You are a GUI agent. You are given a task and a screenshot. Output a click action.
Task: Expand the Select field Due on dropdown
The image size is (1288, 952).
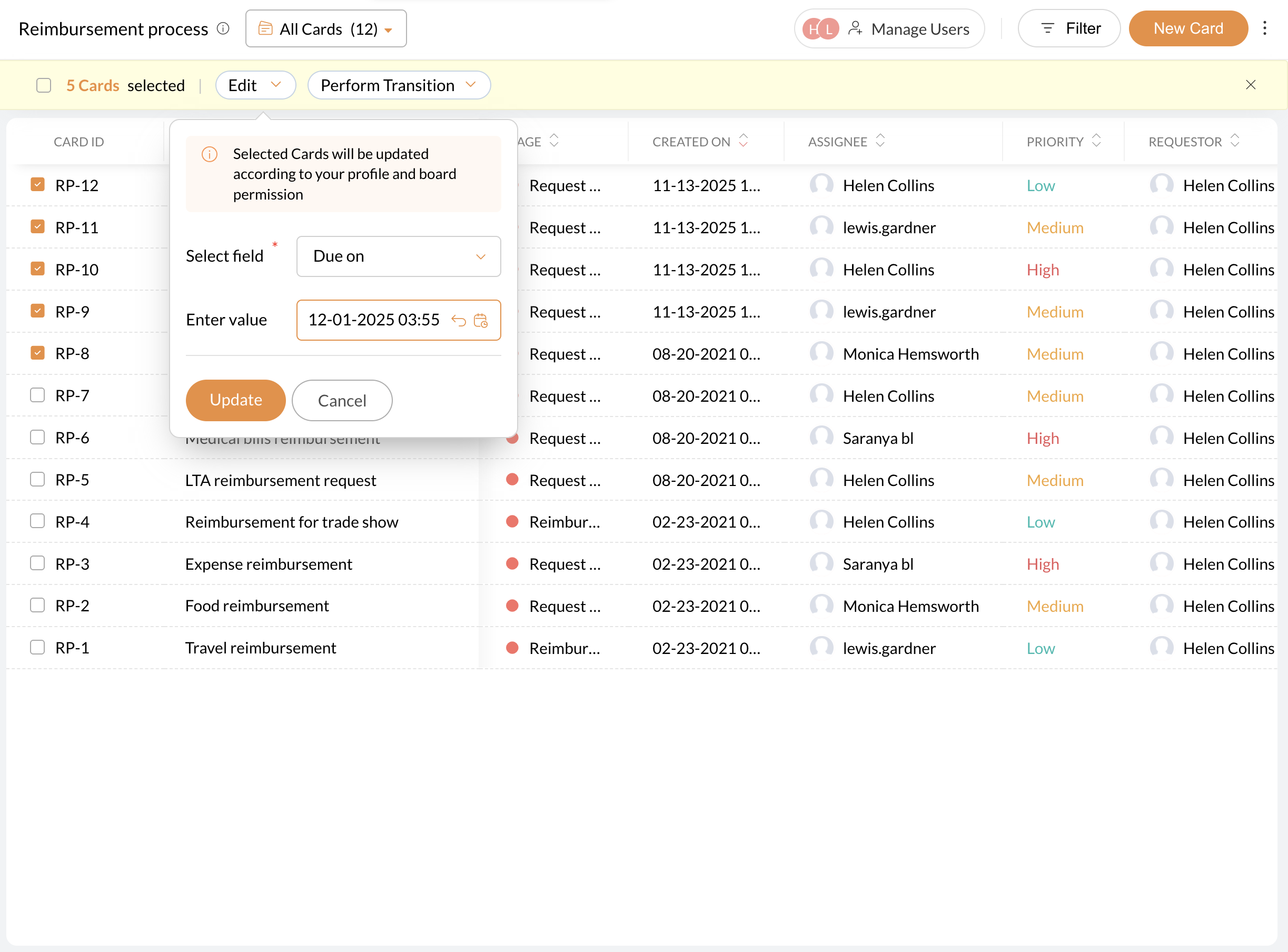tap(398, 256)
